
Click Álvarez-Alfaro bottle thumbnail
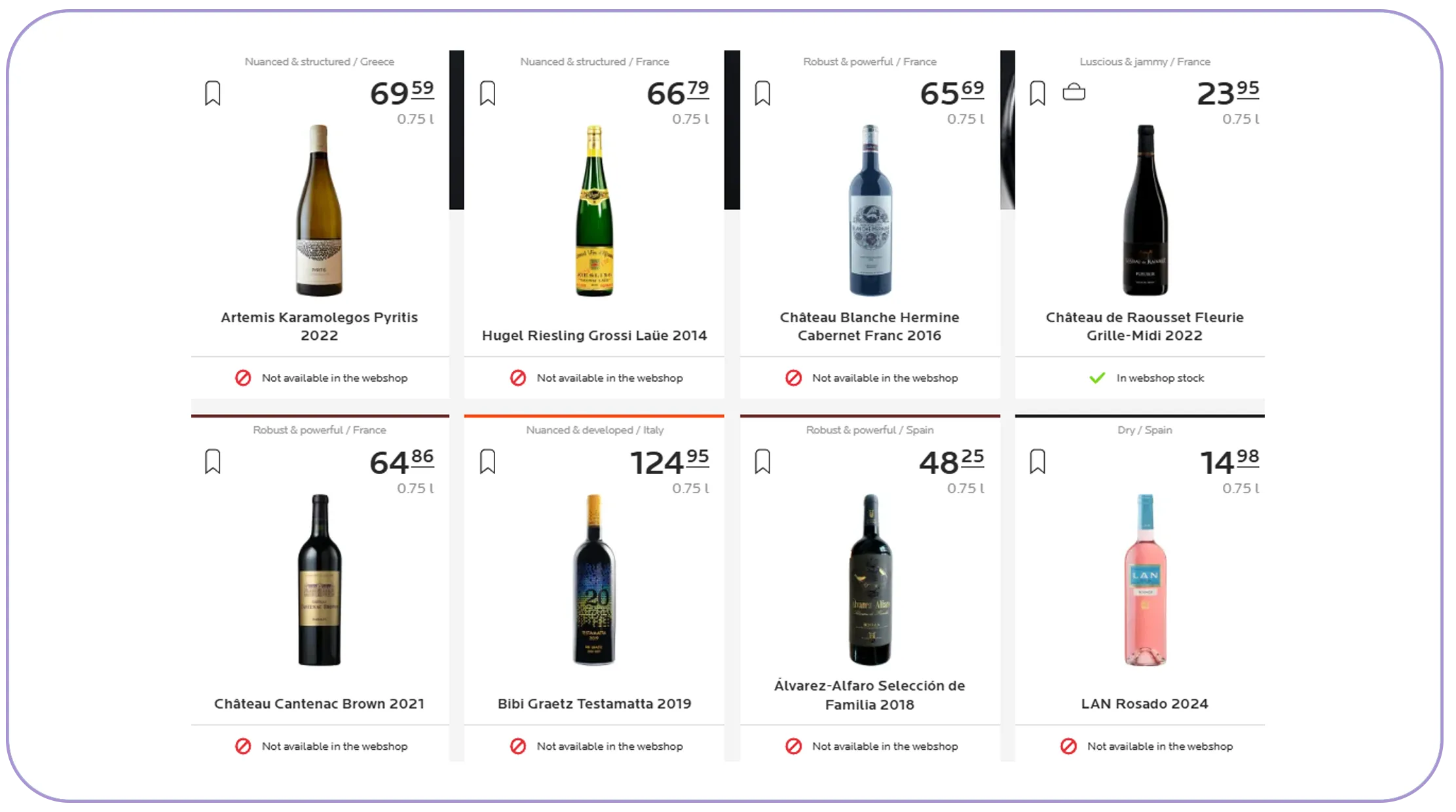[x=870, y=580]
